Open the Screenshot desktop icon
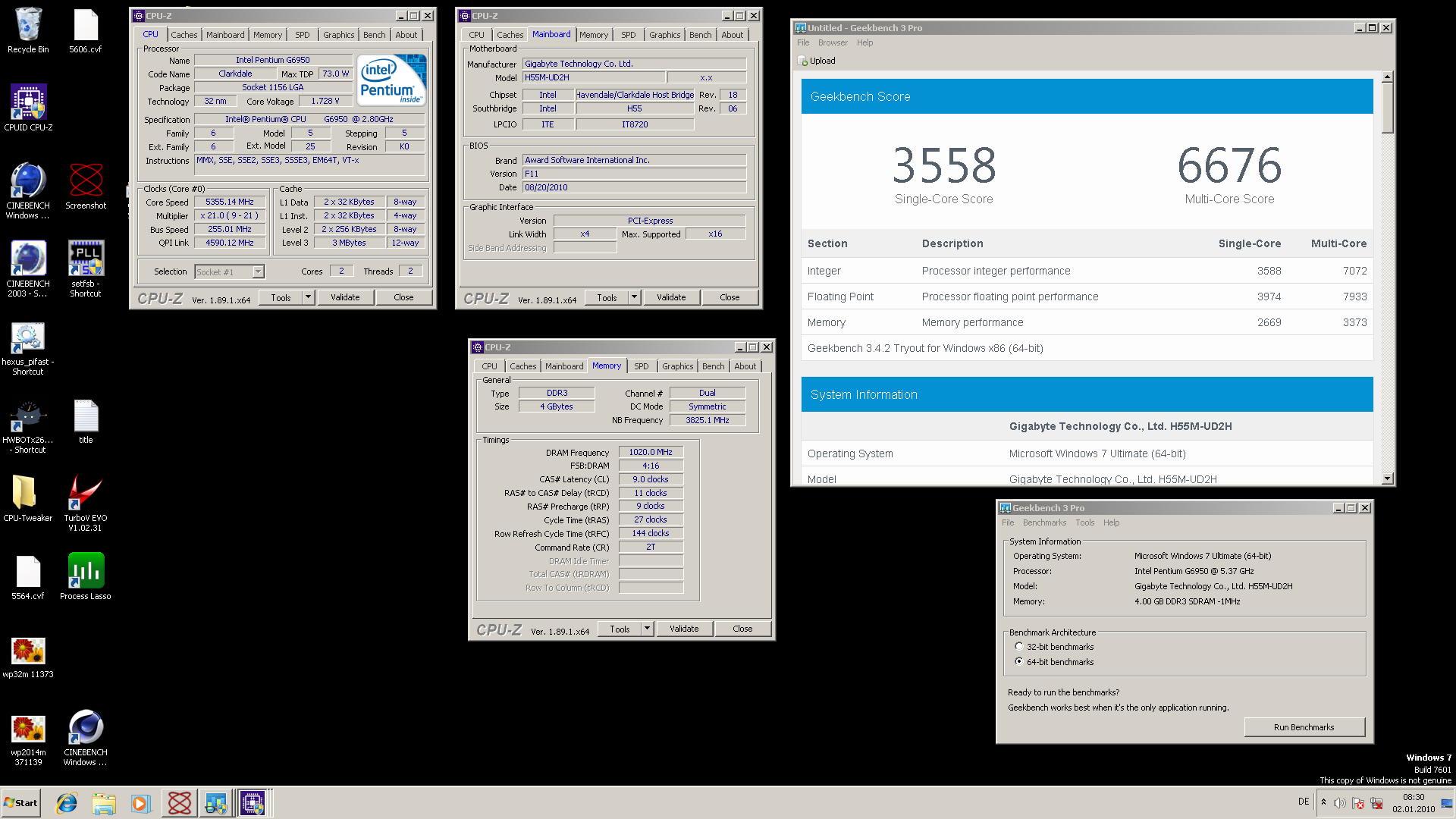The image size is (1456, 819). [x=86, y=186]
